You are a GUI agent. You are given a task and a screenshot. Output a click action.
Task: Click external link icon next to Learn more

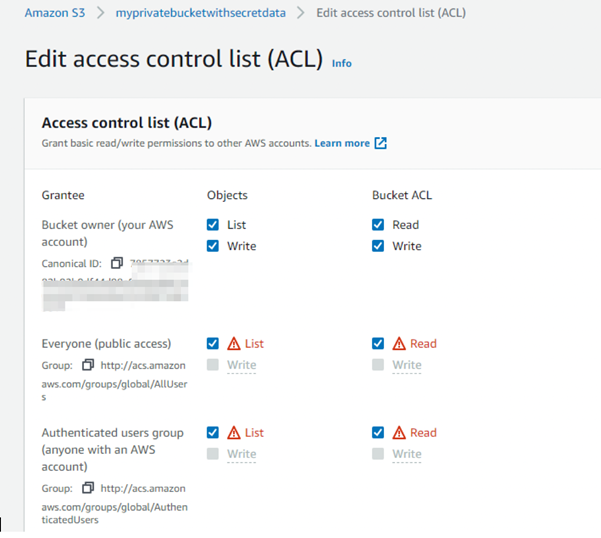coord(380,143)
